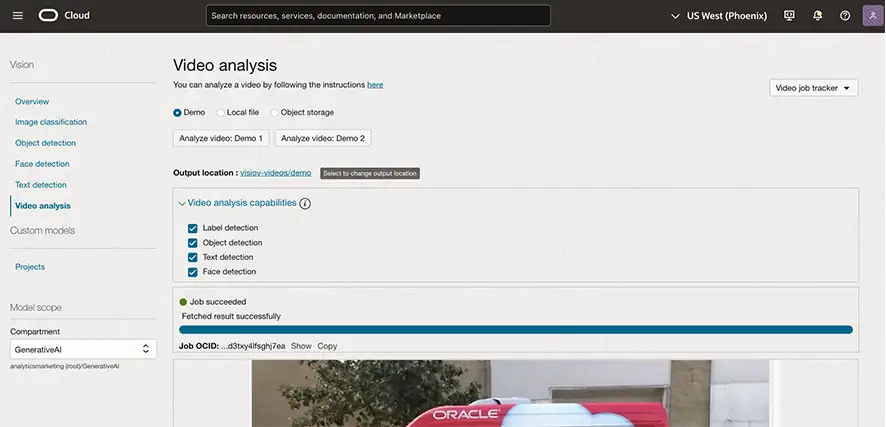Expand the GenerativeAI compartment dropdown

coord(83,349)
